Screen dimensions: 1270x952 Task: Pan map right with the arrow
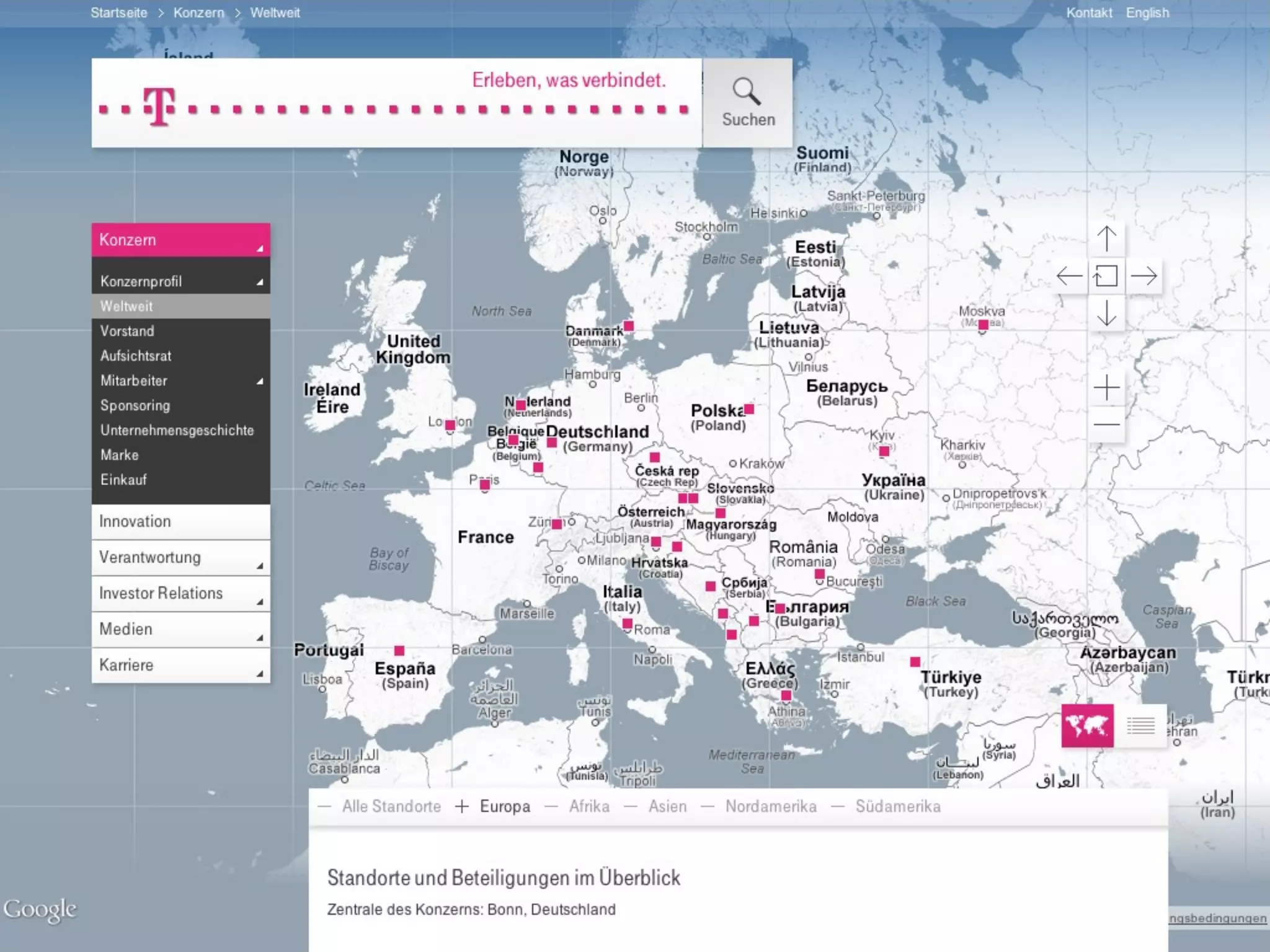point(1143,276)
